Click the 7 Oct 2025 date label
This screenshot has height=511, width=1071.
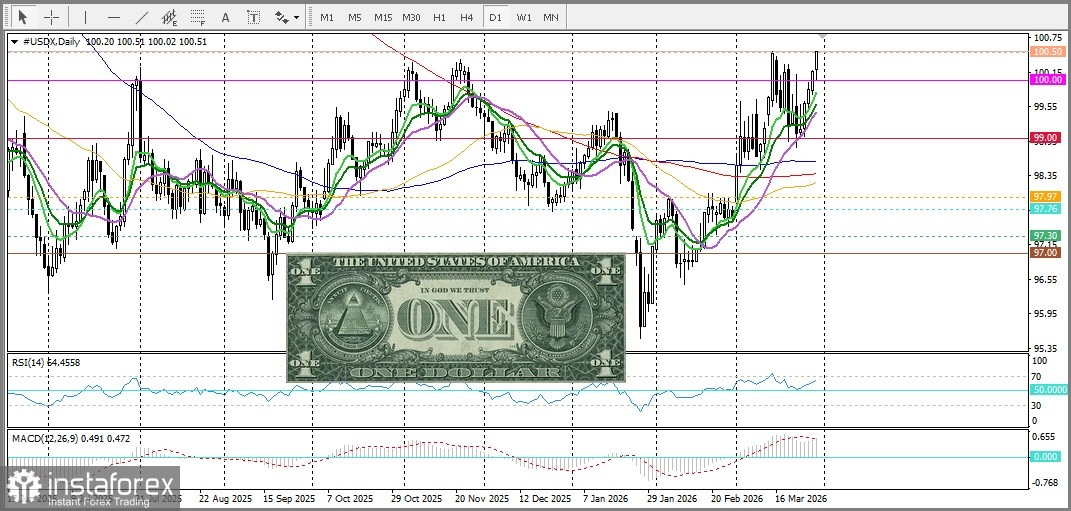pos(350,499)
